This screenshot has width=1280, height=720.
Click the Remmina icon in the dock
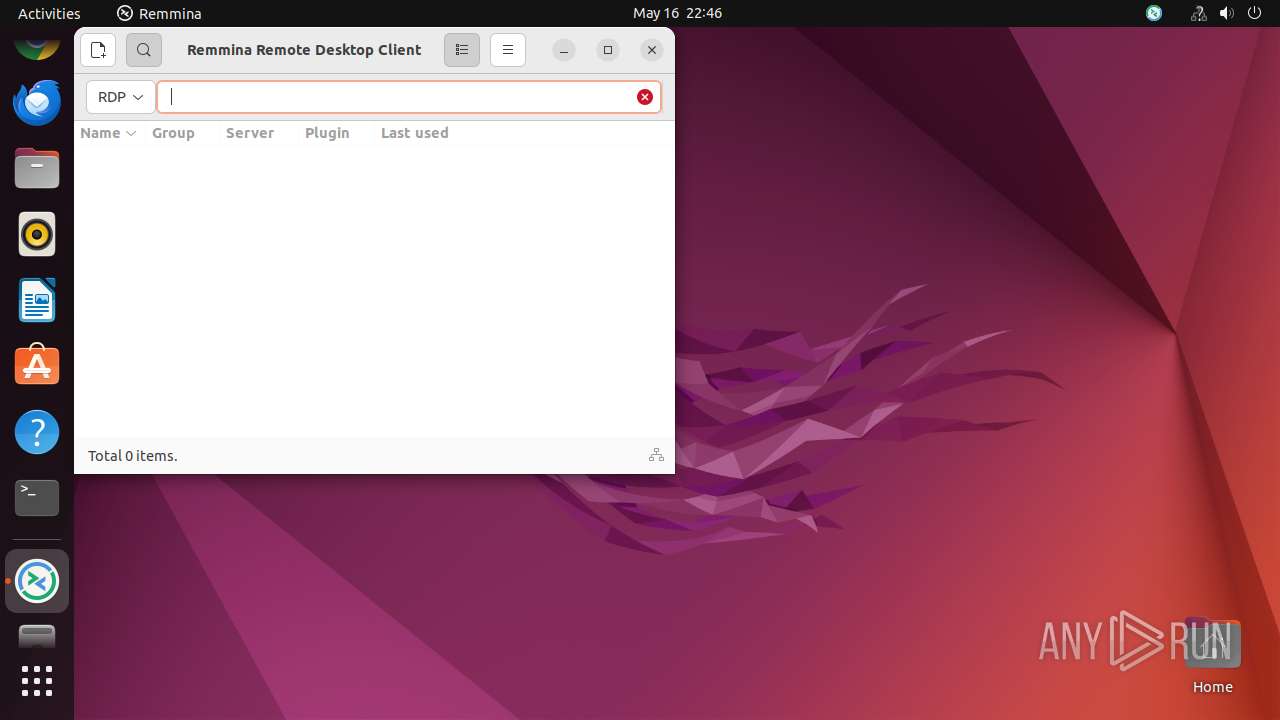(x=37, y=581)
